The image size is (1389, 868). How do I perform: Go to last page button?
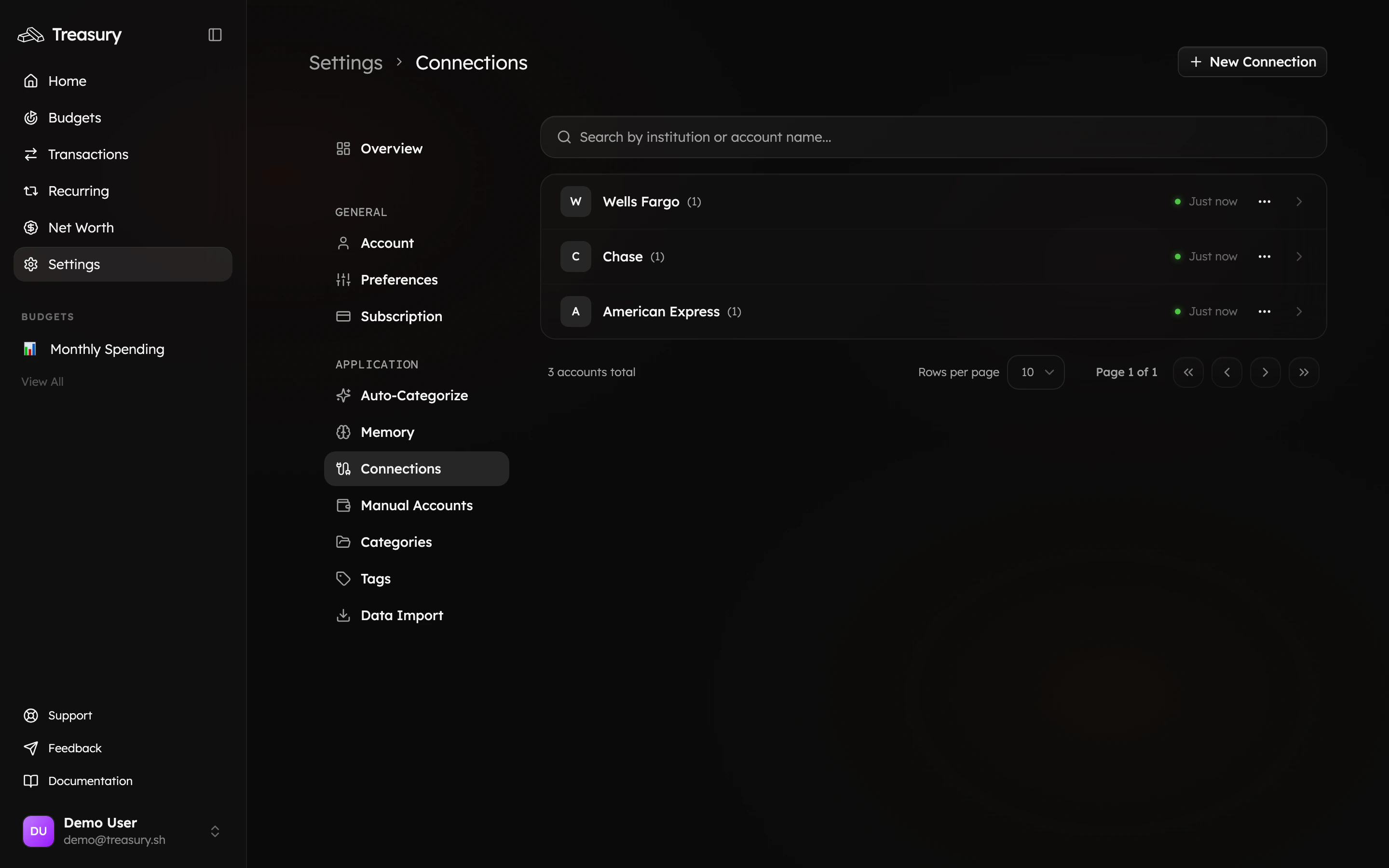(x=1304, y=372)
